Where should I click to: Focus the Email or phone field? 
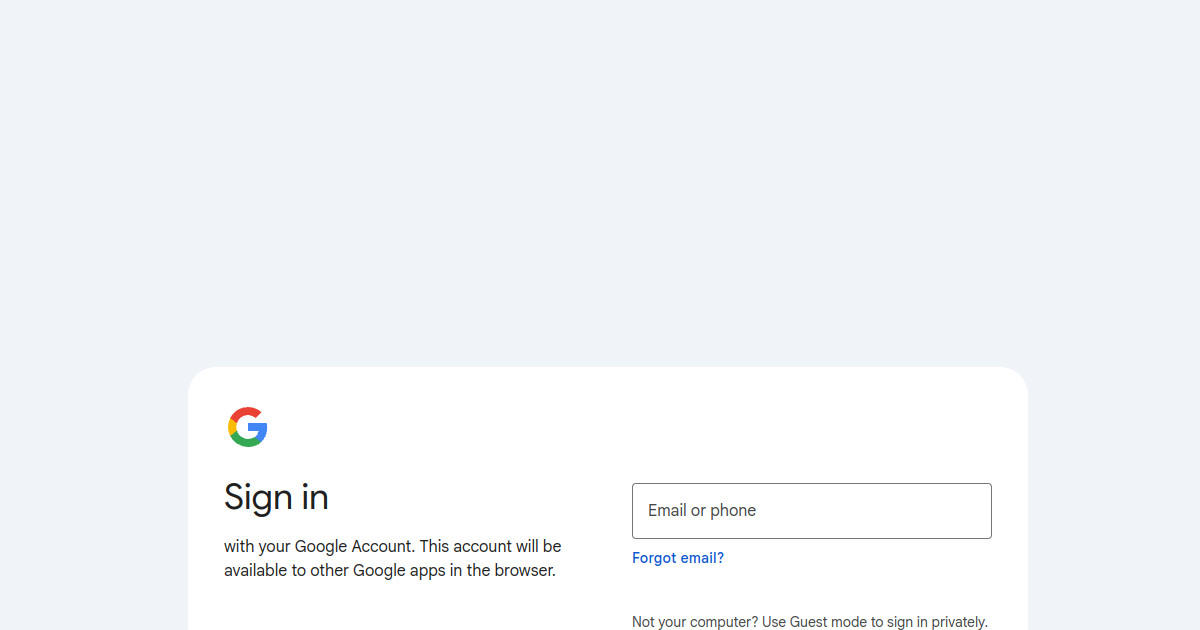[812, 511]
